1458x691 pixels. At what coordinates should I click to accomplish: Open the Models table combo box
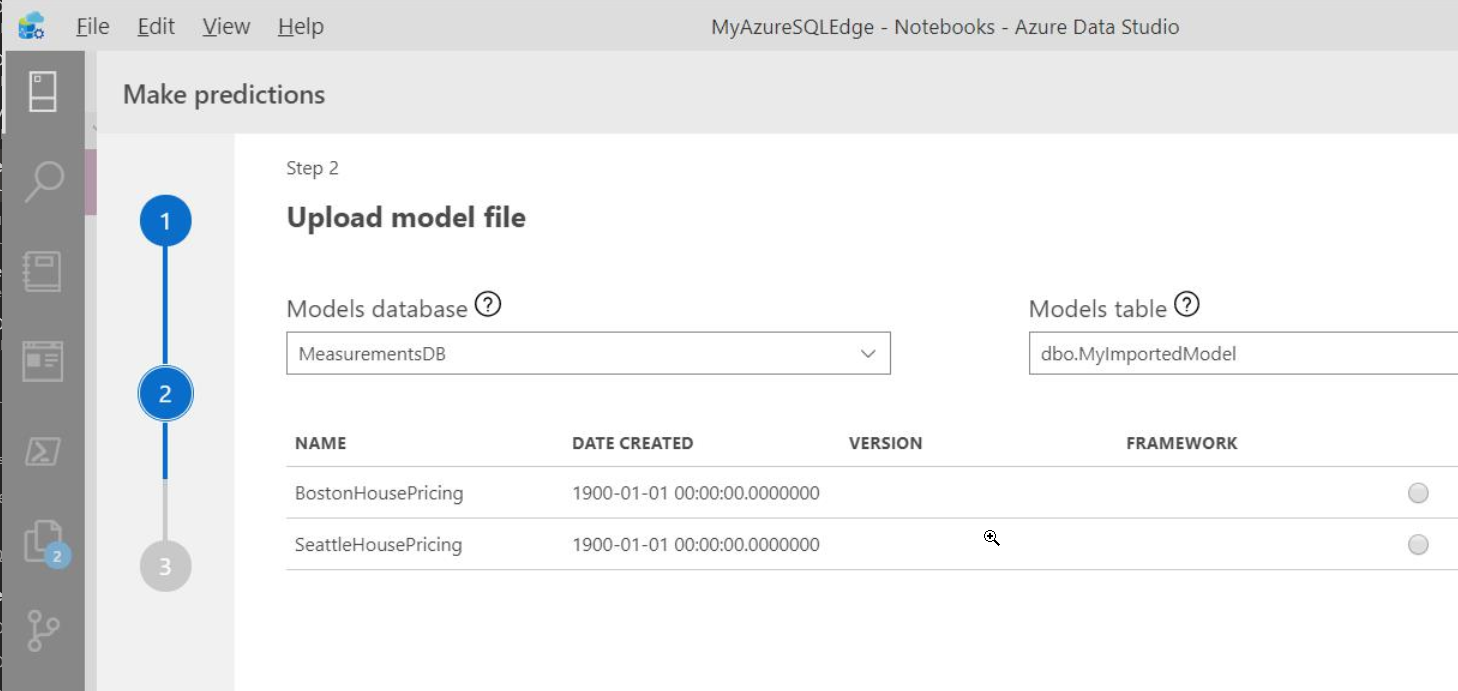click(x=1243, y=354)
